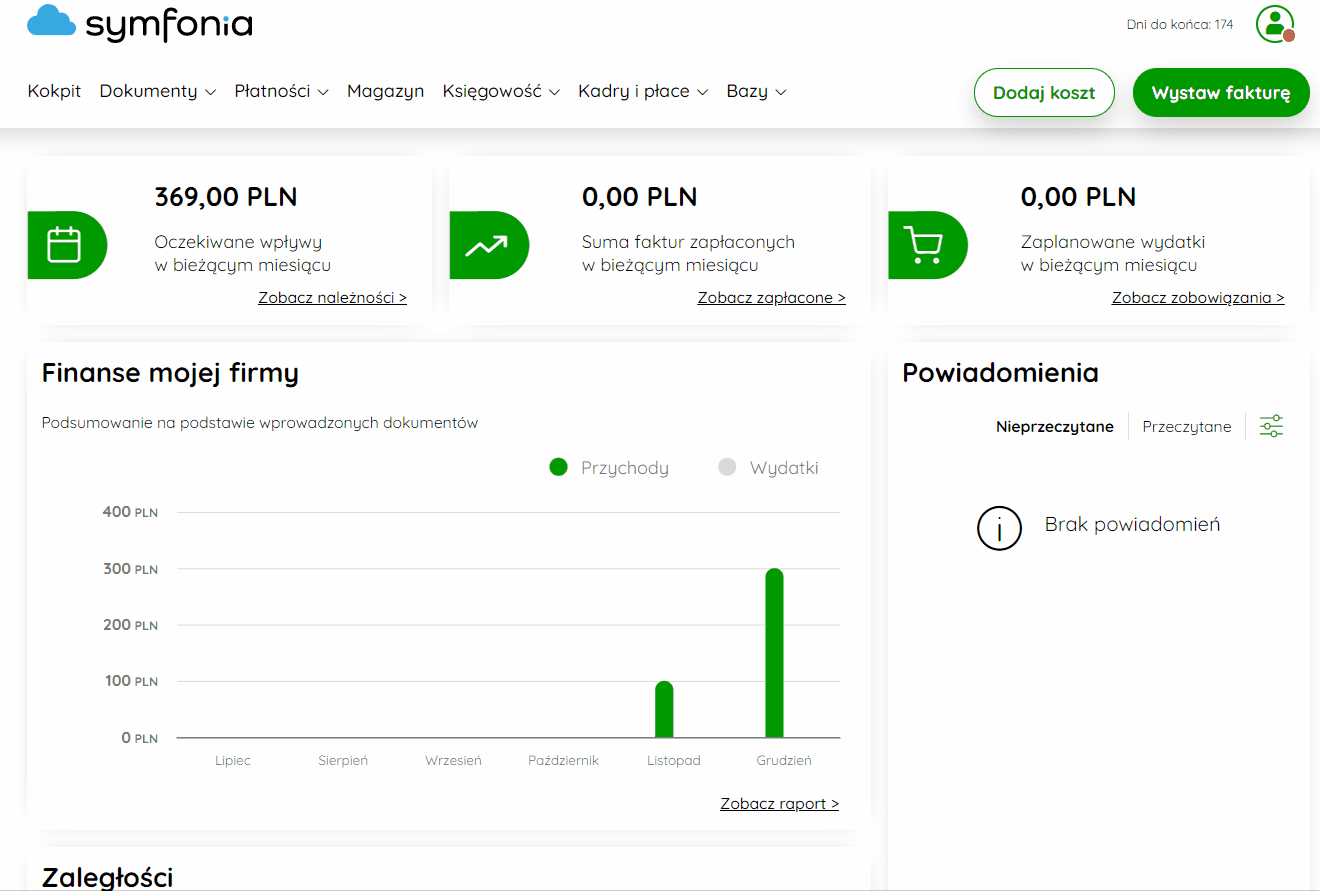
Task: Expand the Bazy menu
Action: tap(756, 91)
